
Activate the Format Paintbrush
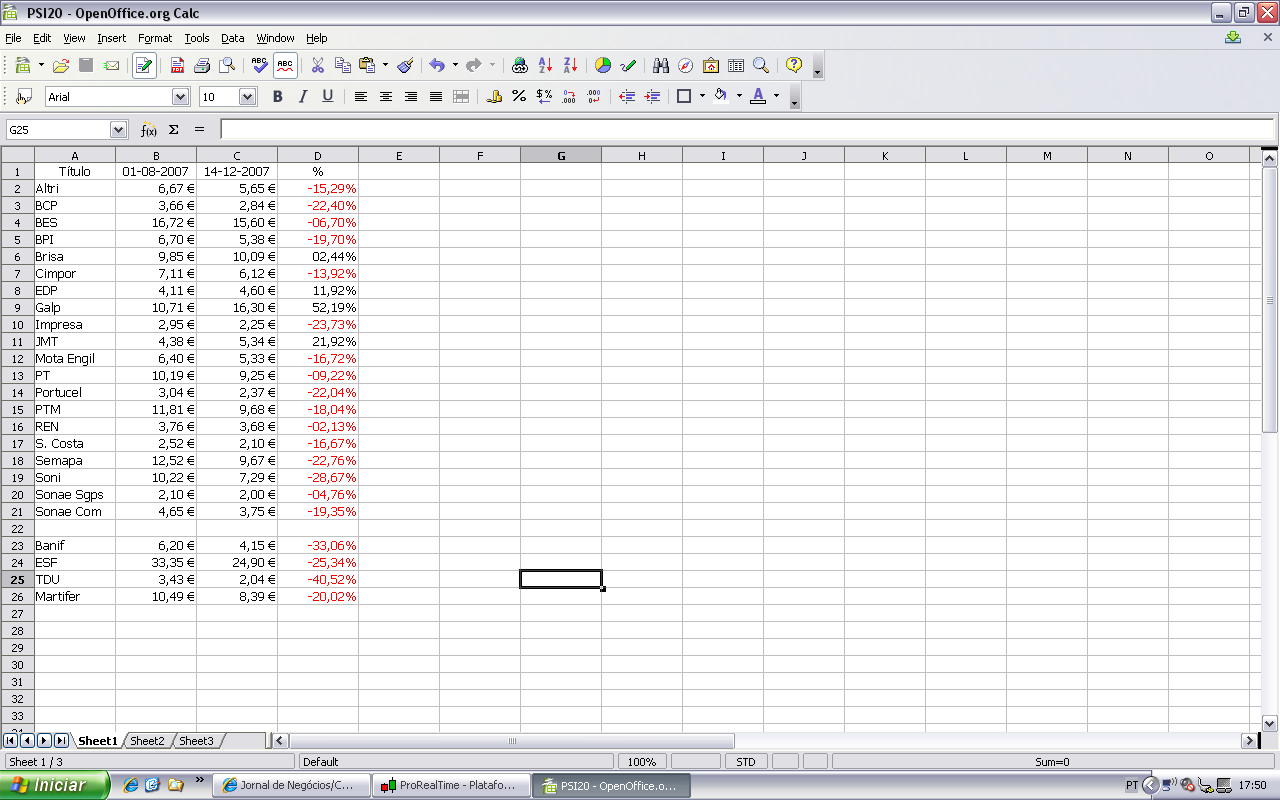405,66
